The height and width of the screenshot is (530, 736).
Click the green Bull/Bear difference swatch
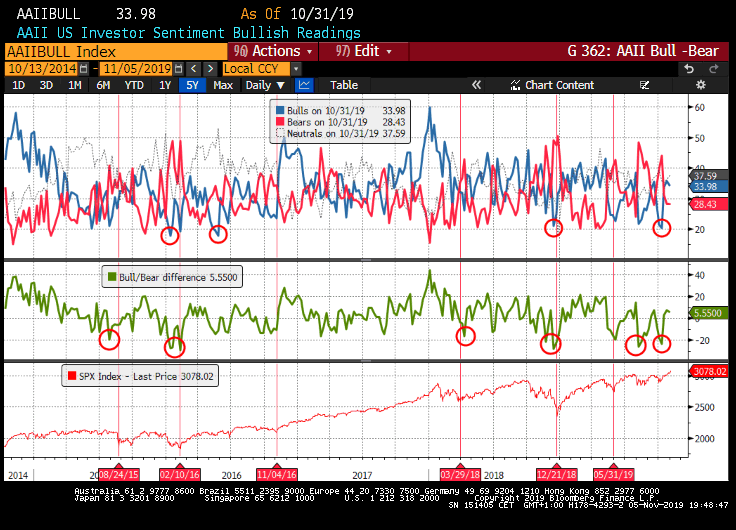tap(111, 277)
